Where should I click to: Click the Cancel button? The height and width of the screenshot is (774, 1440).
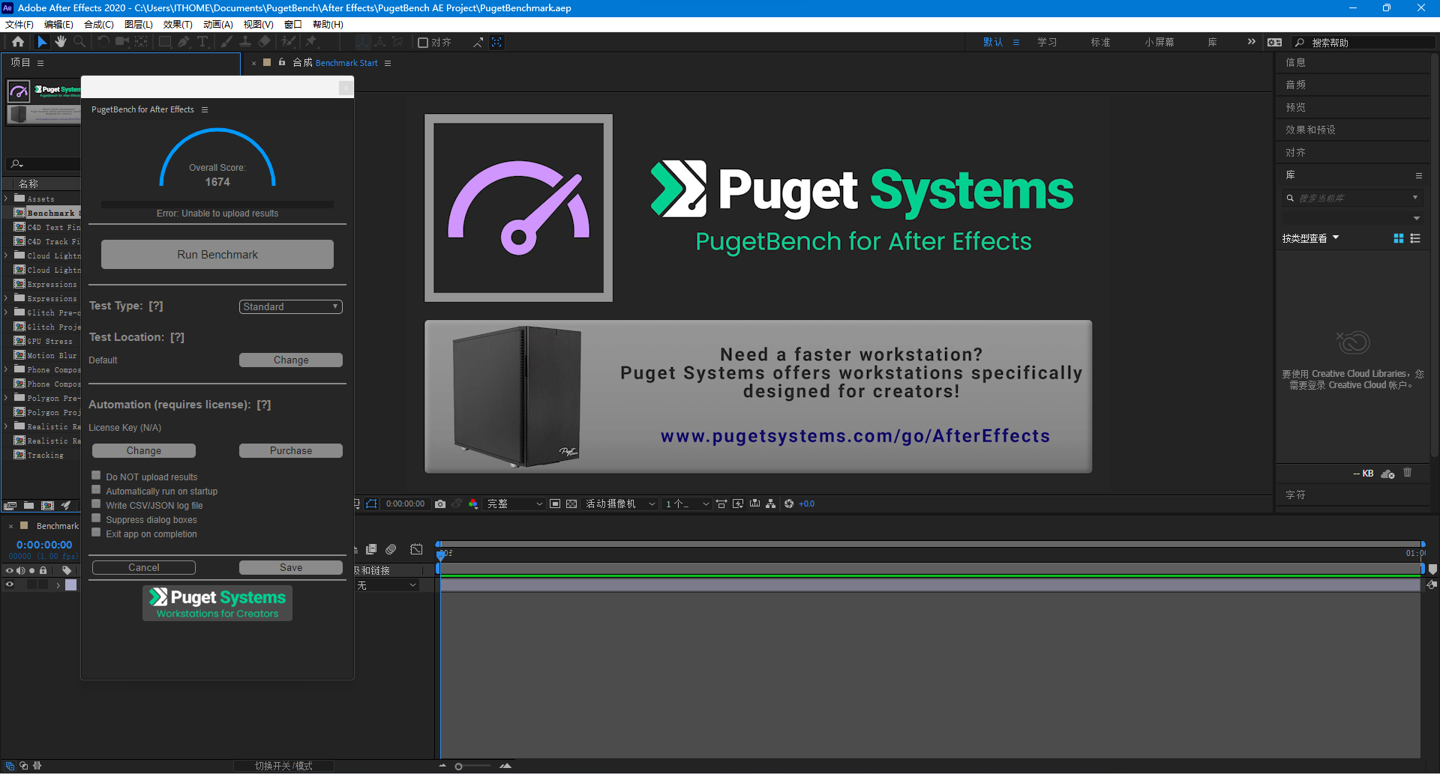[144, 567]
